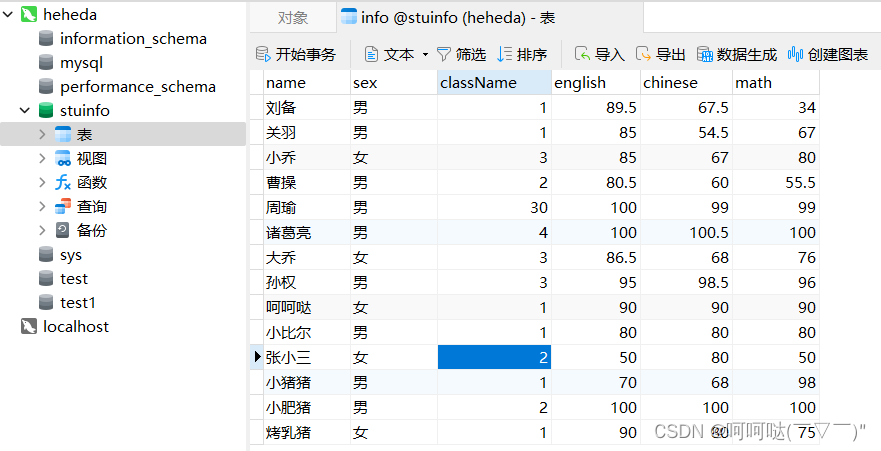Viewport: 881px width, 451px height.
Task: Click english cell 89.5 in 刘备 row
Action: point(596,107)
